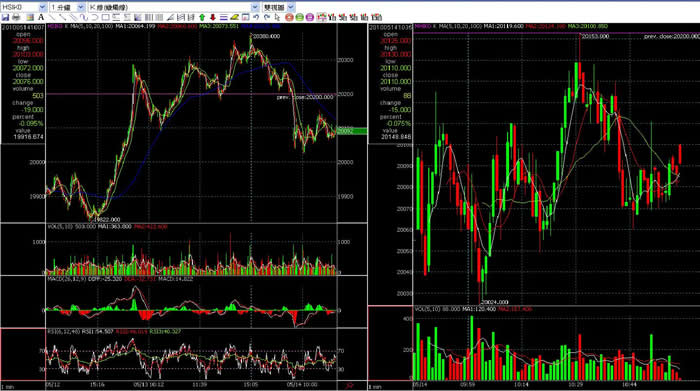The height and width of the screenshot is (391, 700).
Task: Click the Save floppy disk icon
Action: click(5, 17)
